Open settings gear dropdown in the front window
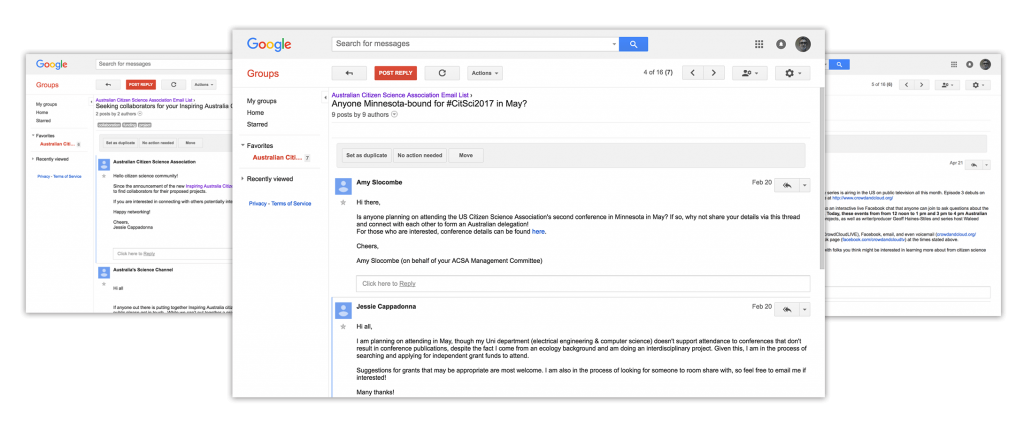 [x=793, y=73]
